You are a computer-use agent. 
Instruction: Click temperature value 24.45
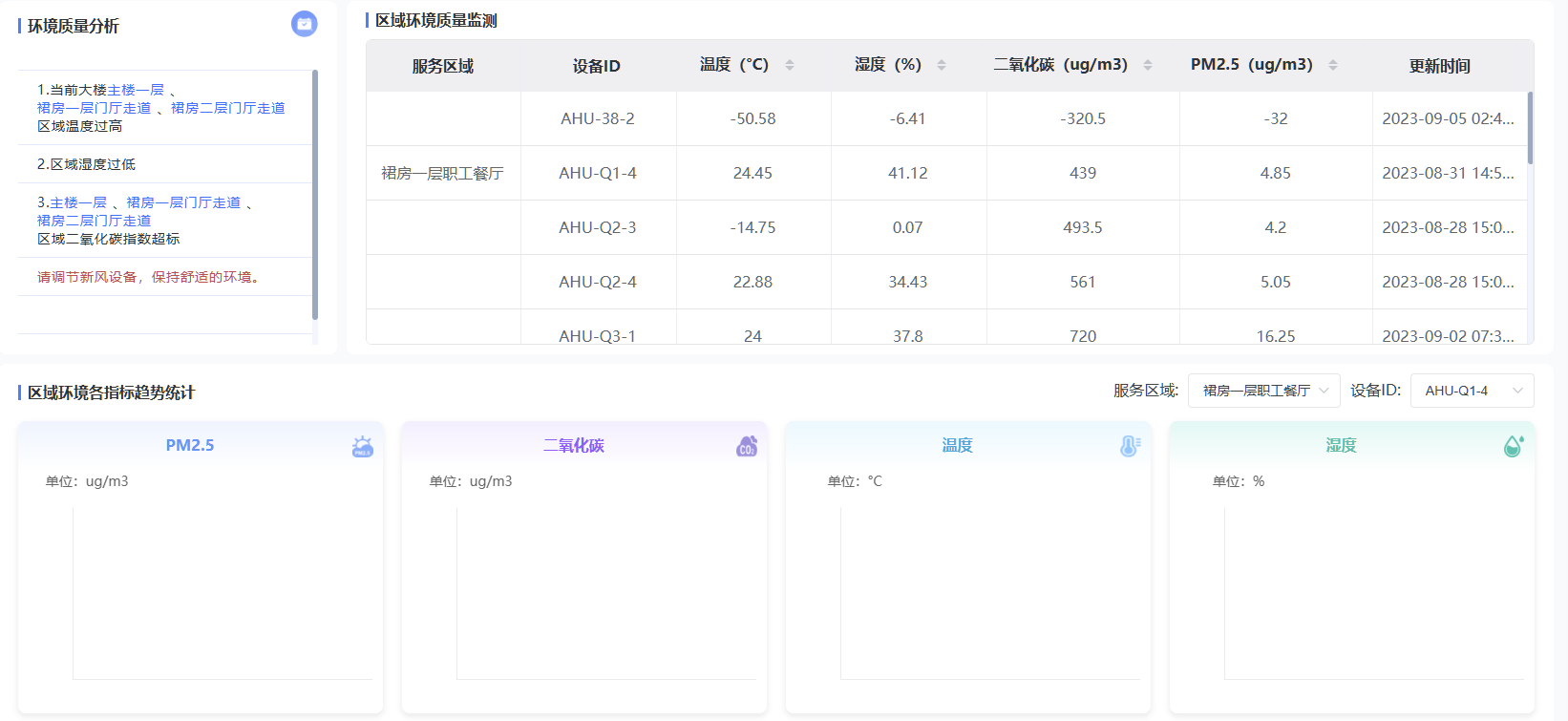point(753,173)
